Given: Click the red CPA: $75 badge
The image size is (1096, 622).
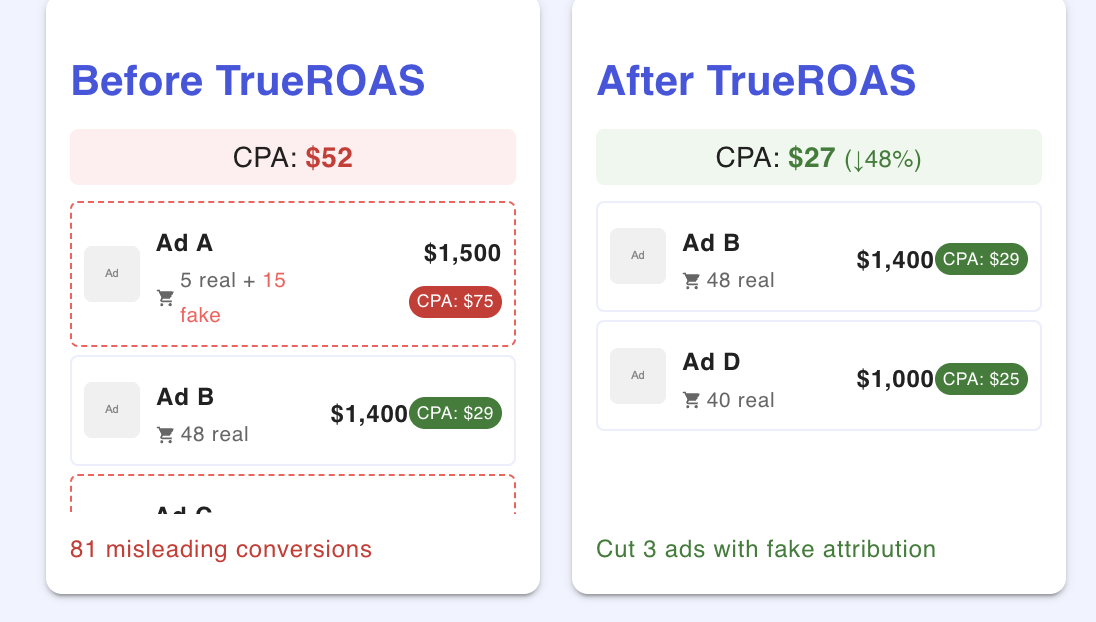Looking at the screenshot, I should pyautogui.click(x=455, y=302).
